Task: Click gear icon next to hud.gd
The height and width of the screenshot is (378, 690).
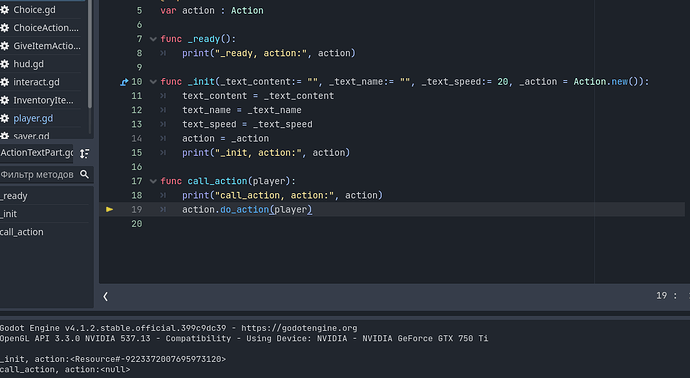Action: 4,64
